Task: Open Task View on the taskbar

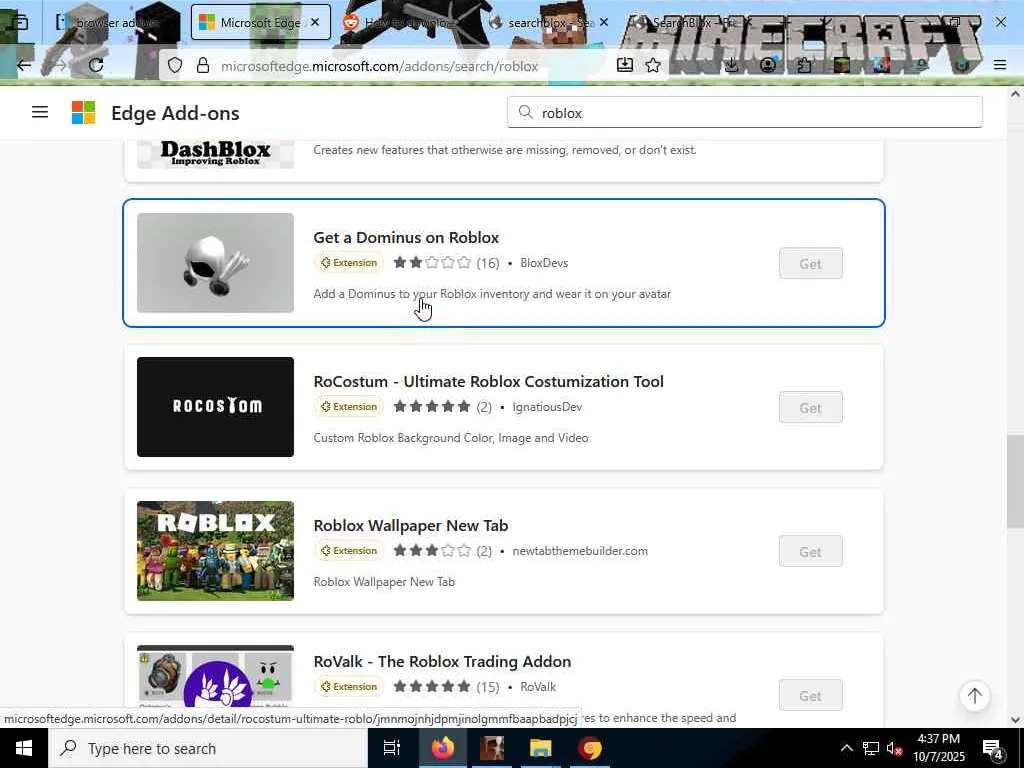Action: (392, 748)
